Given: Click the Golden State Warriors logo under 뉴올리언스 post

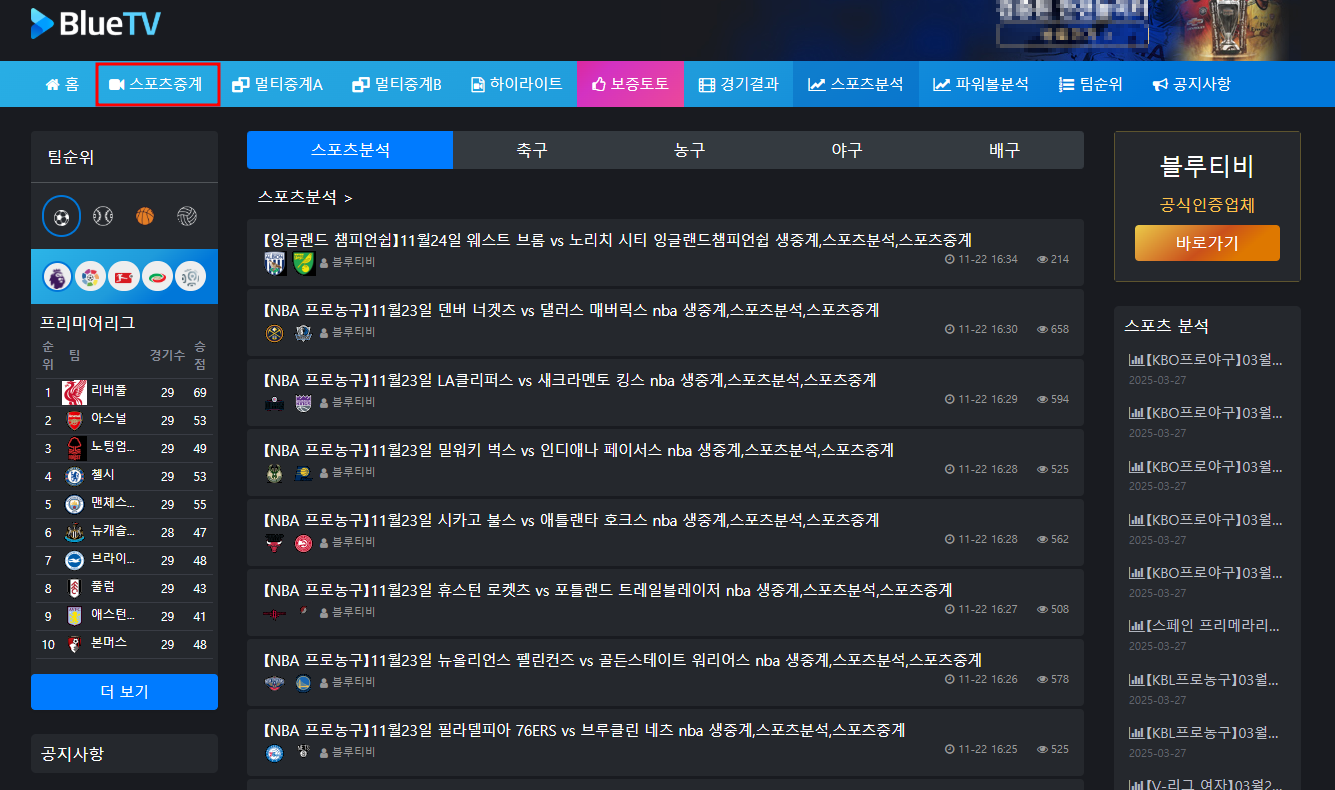Looking at the screenshot, I should [304, 683].
